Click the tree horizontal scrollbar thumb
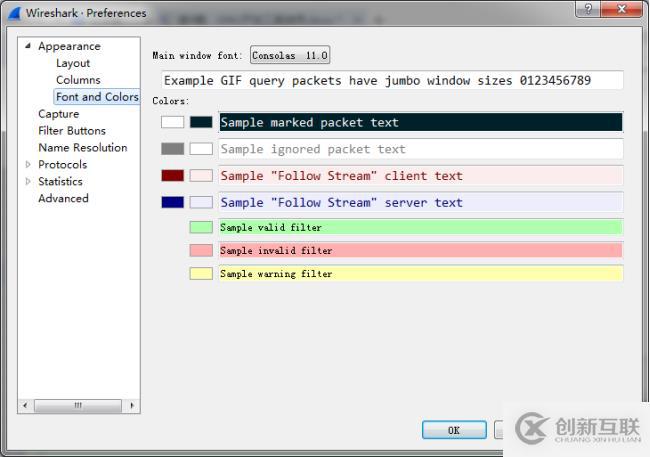Image resolution: width=650 pixels, height=457 pixels. coord(78,405)
